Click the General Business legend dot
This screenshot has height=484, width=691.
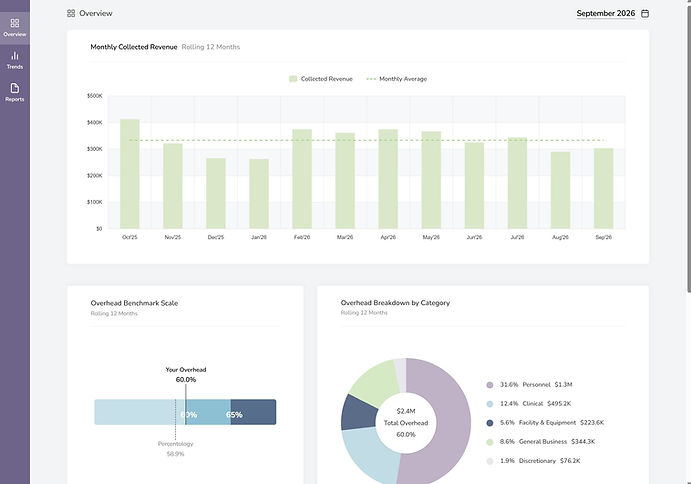[x=490, y=442]
